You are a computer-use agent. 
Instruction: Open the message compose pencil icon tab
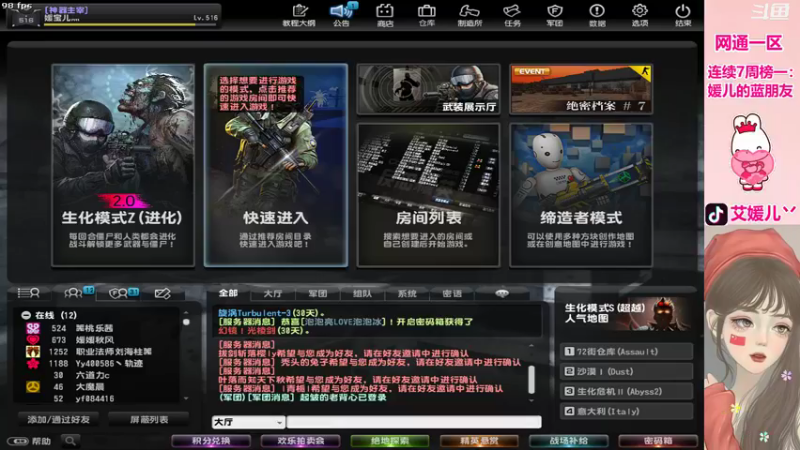click(162, 293)
